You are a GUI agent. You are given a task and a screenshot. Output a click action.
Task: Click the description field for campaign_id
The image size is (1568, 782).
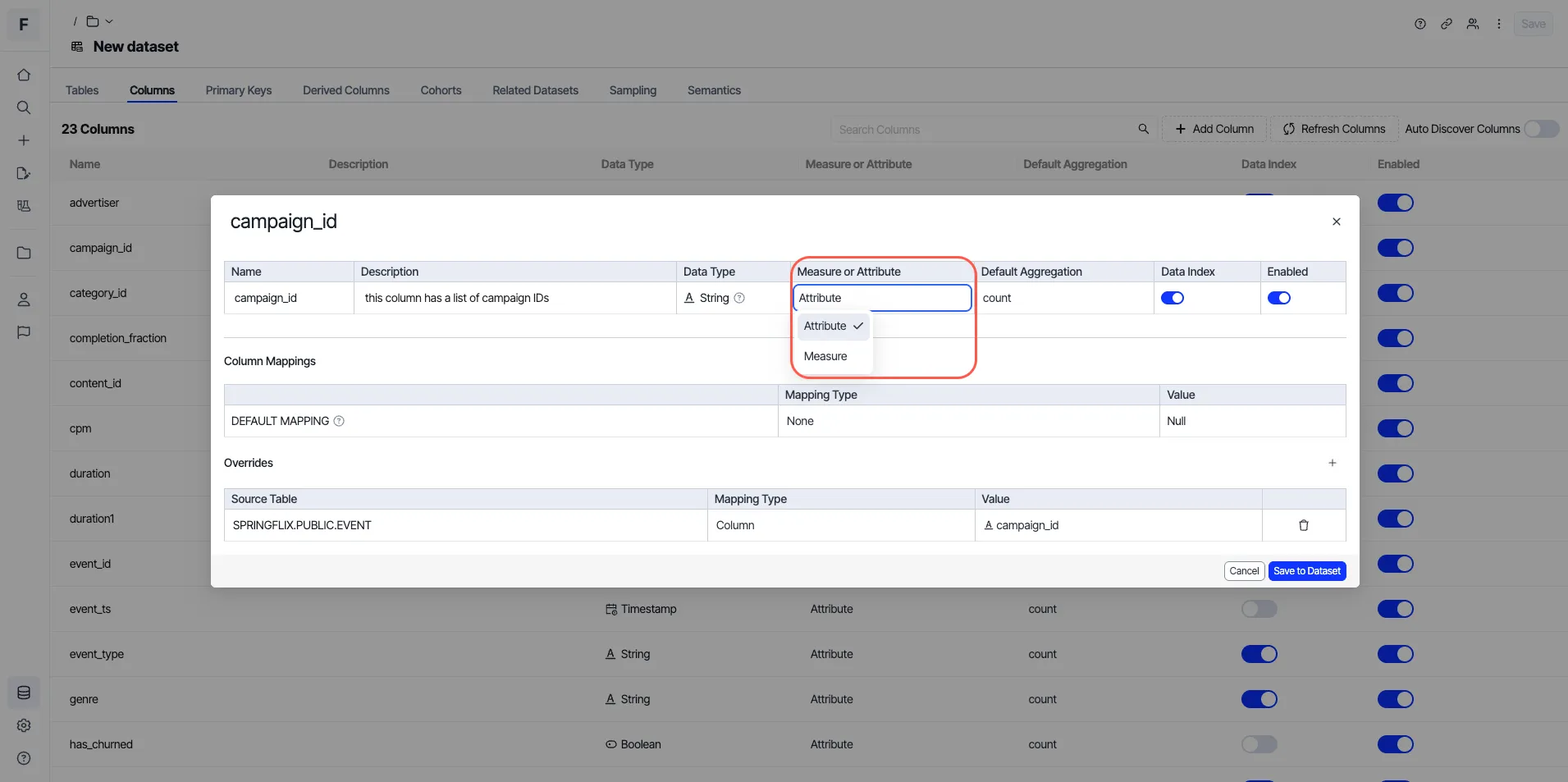(x=515, y=298)
